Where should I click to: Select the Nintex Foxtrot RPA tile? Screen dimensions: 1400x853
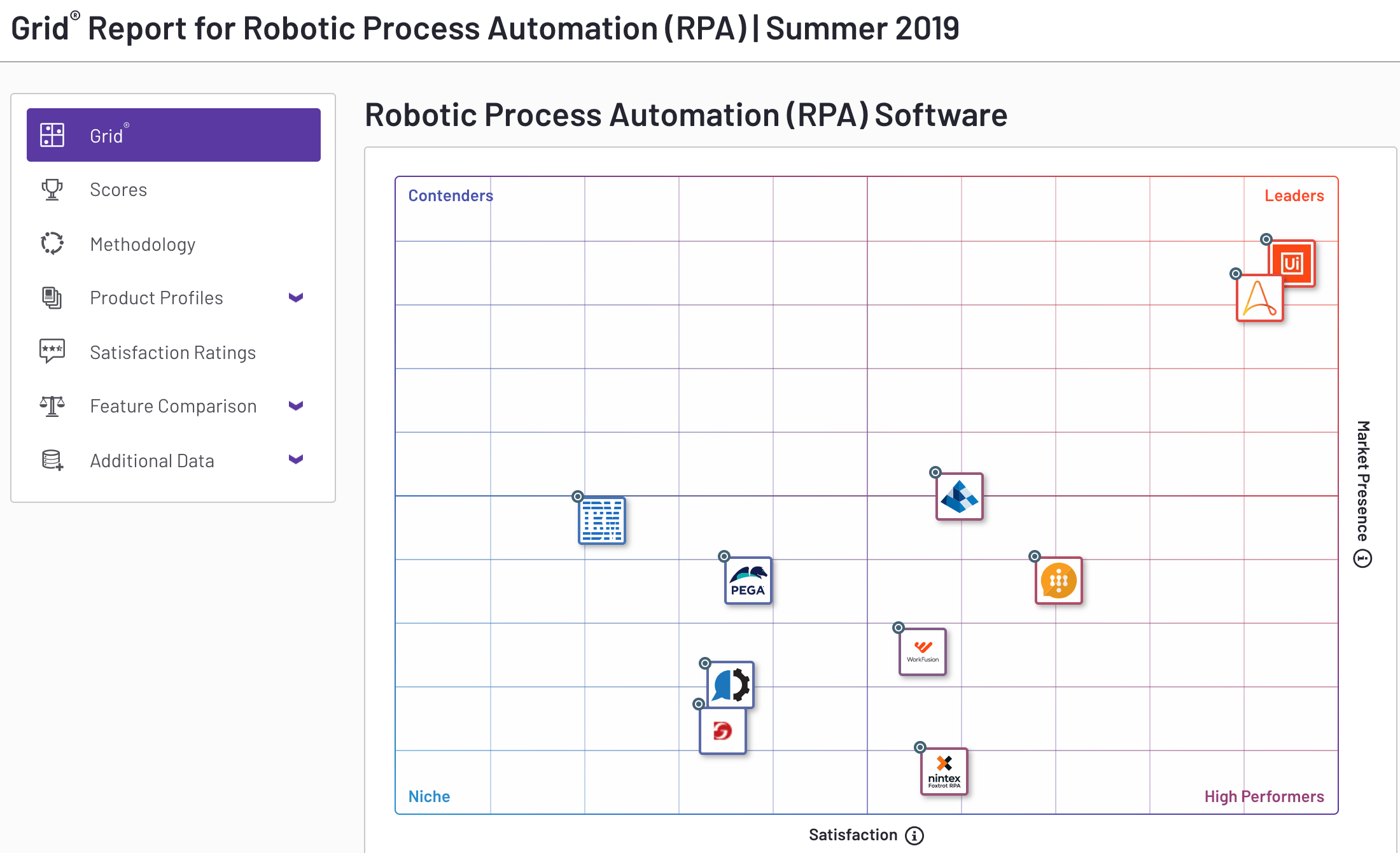tap(944, 771)
